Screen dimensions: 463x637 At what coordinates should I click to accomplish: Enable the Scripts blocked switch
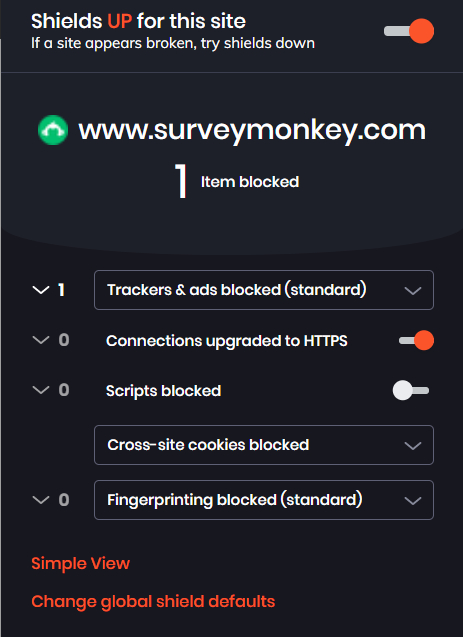click(x=411, y=390)
